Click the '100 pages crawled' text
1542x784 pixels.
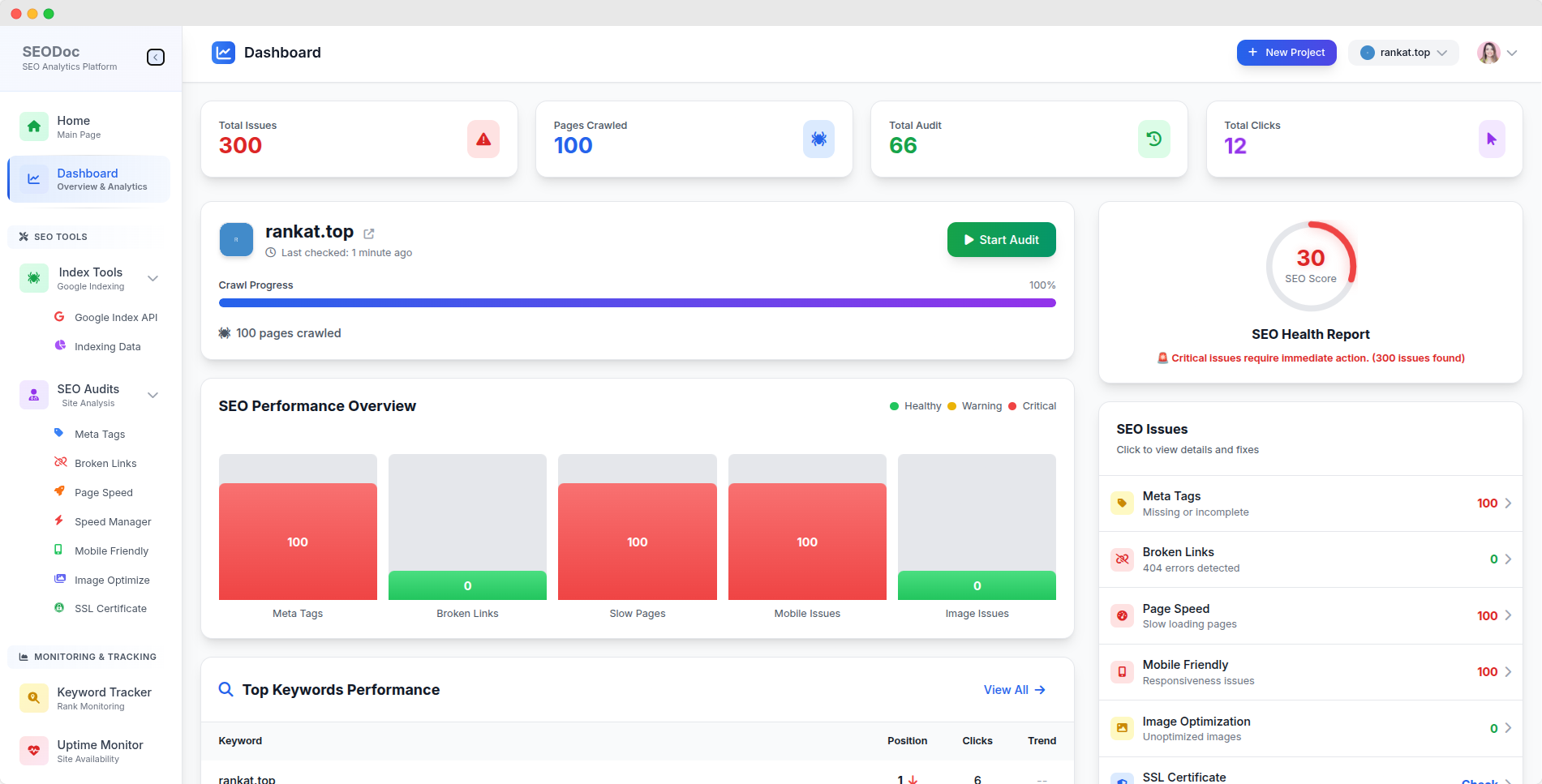(x=288, y=333)
